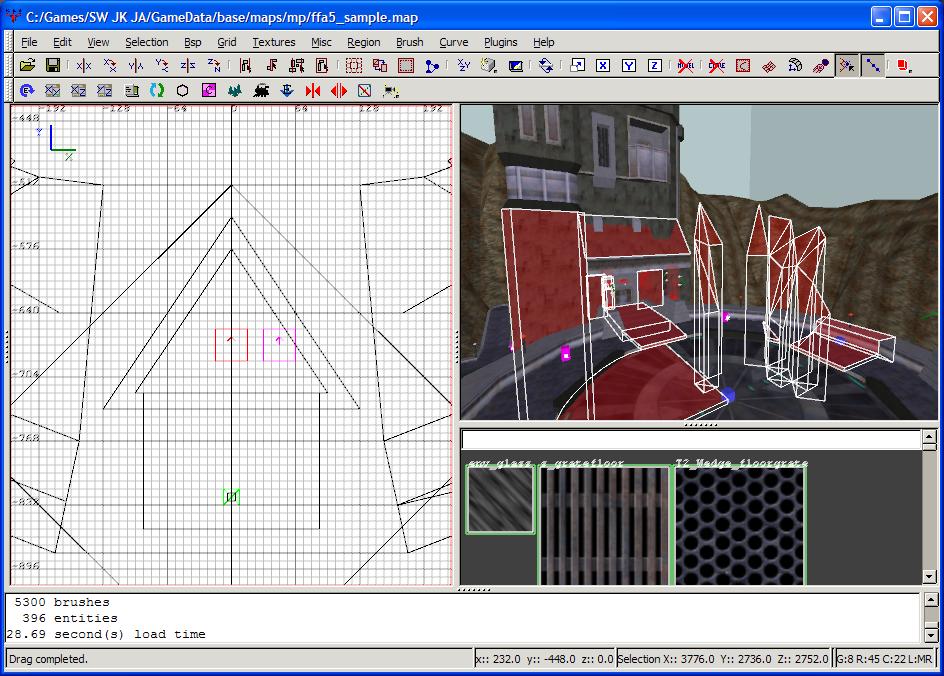Click the texture browser filter input field

pos(691,440)
